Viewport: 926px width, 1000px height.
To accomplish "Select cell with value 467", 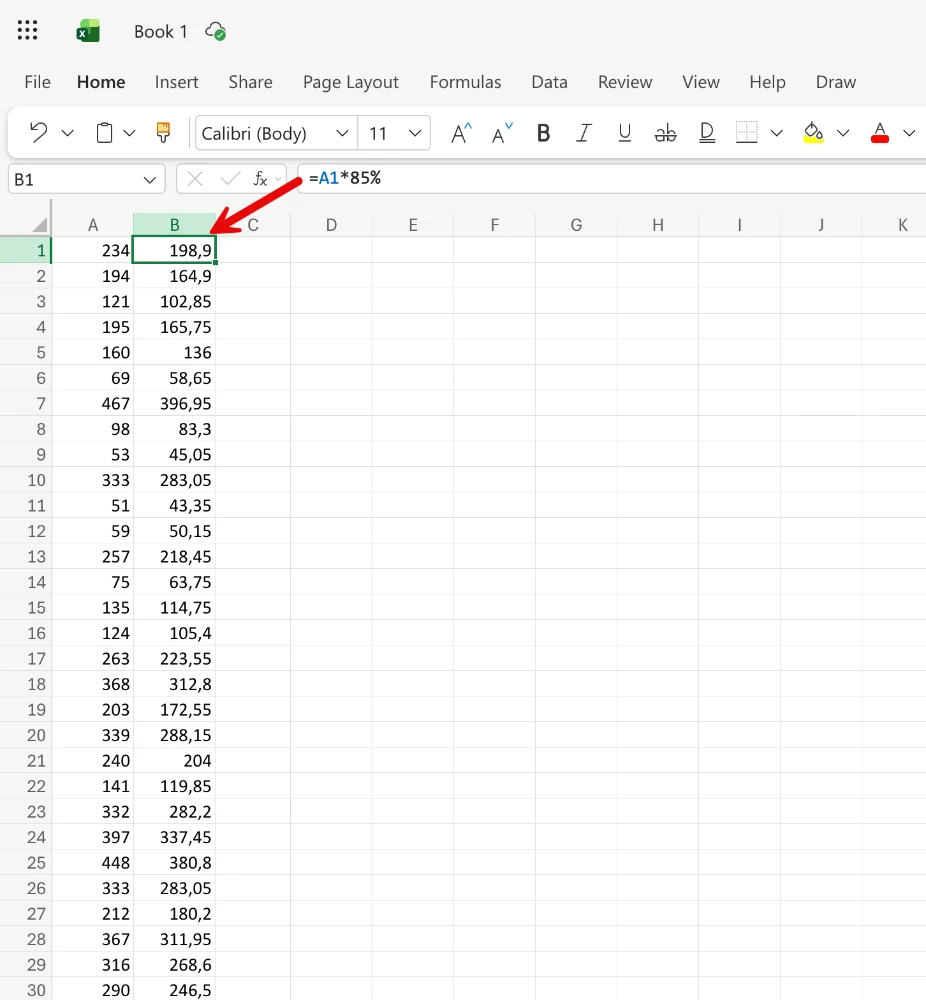I will (x=92, y=402).
